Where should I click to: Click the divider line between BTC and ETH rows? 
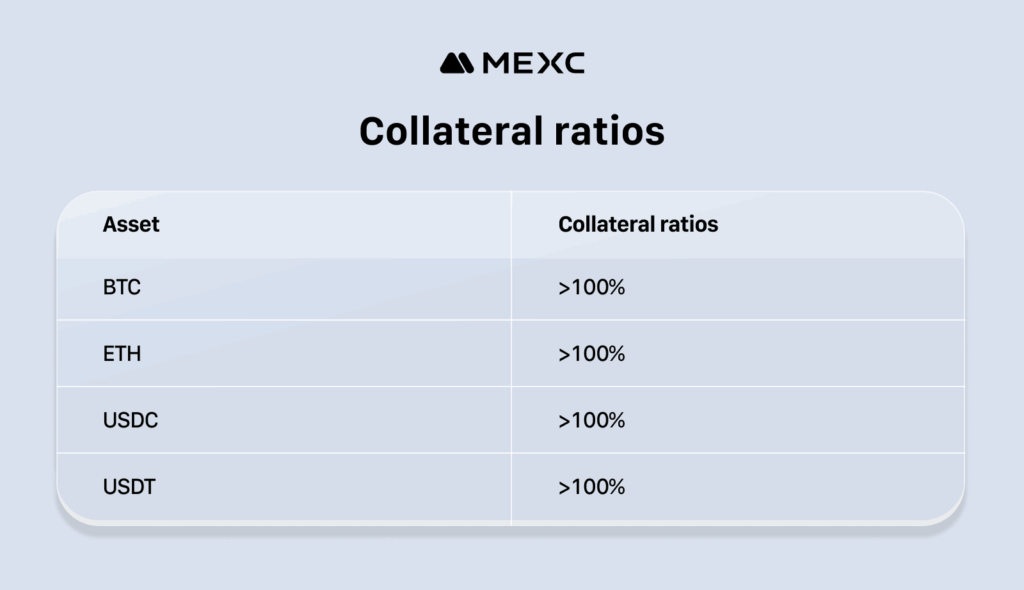300,320
